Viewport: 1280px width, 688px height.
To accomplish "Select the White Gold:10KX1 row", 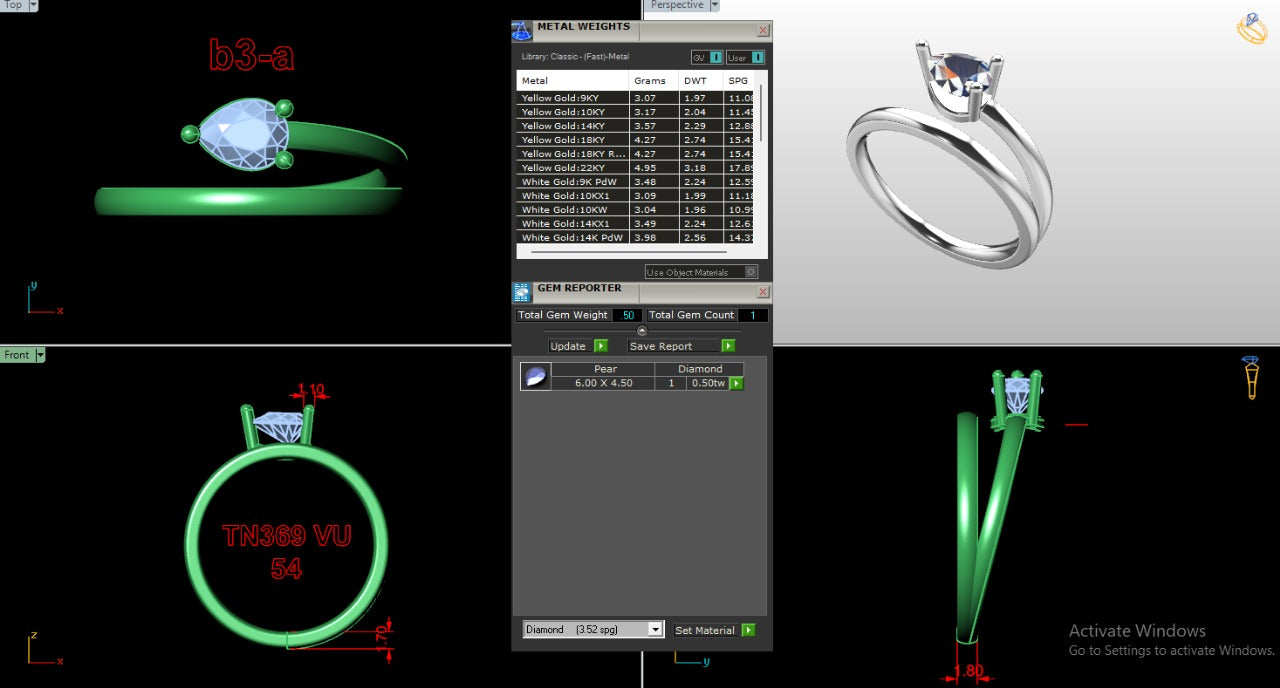I will (637, 196).
